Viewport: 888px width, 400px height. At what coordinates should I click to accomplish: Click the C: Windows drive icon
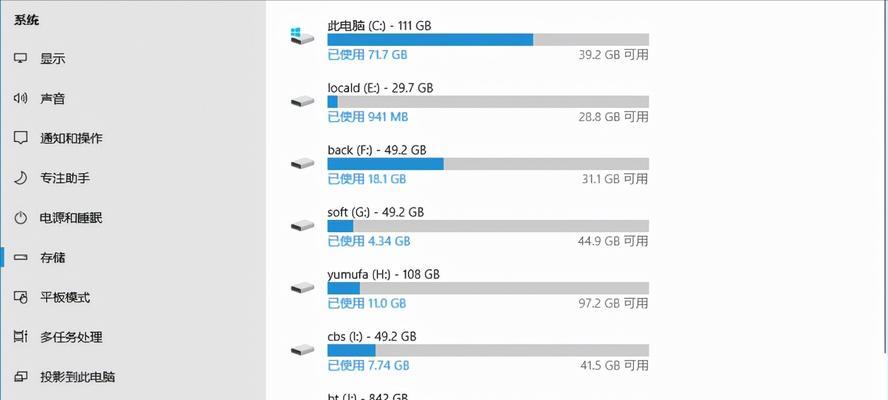[x=302, y=36]
